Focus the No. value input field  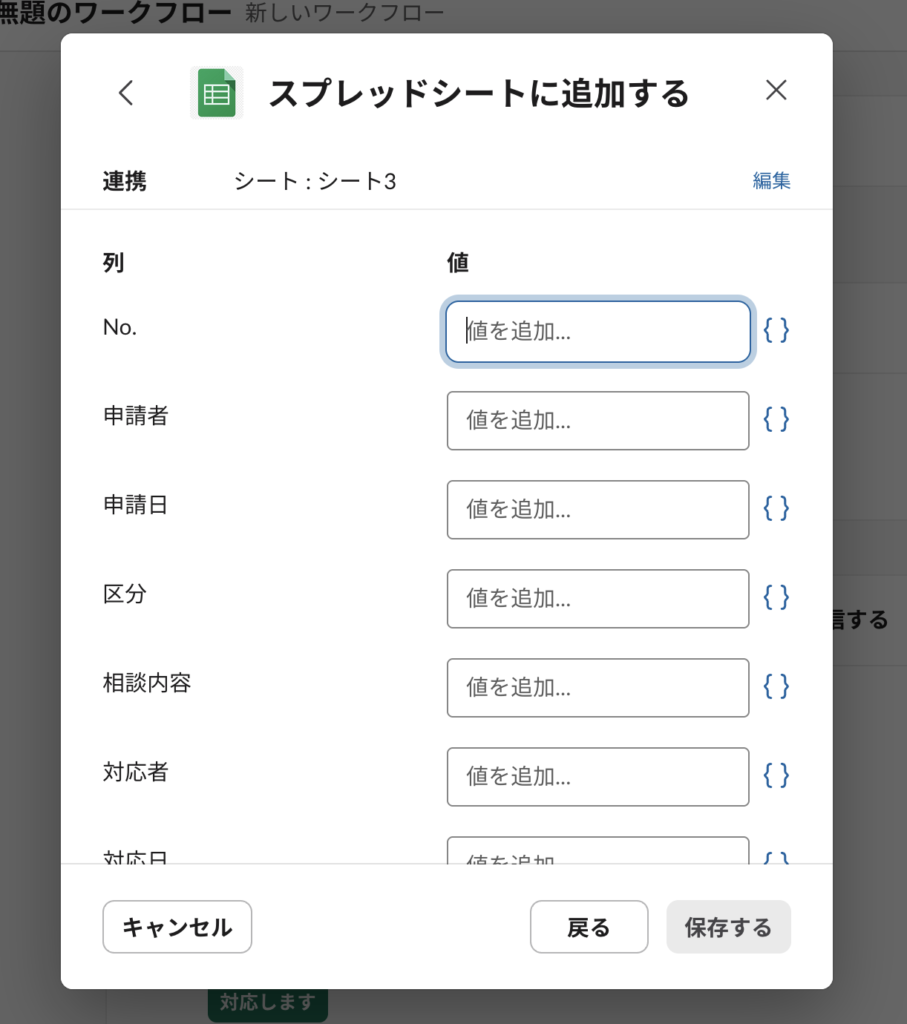tap(597, 332)
